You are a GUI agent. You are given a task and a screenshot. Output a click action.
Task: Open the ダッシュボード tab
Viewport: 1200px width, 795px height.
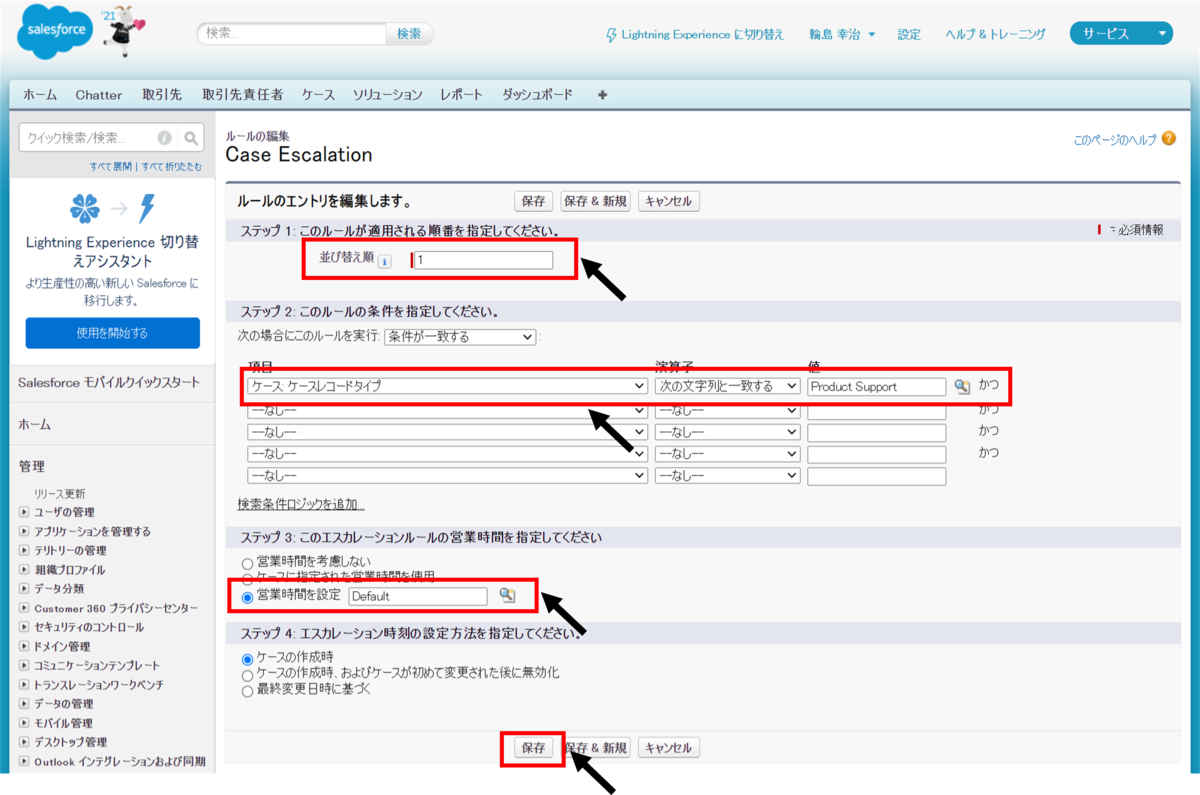click(x=538, y=95)
